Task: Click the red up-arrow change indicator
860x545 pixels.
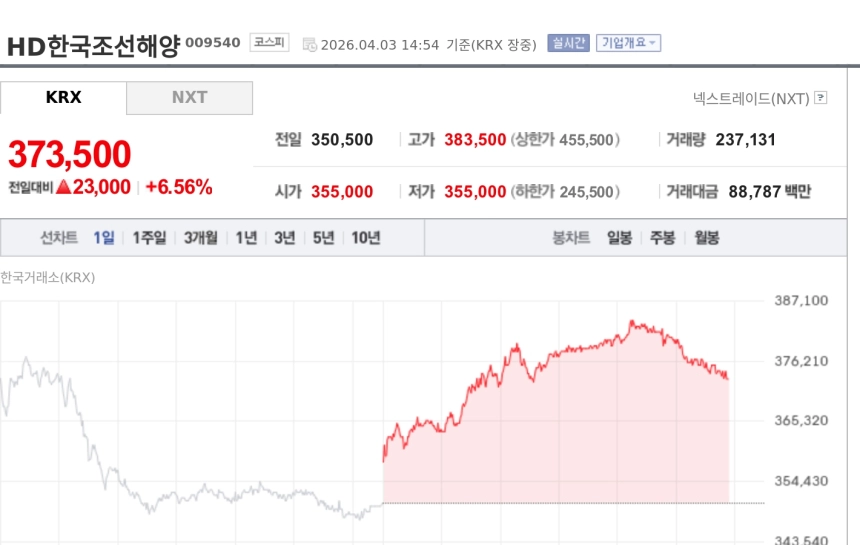Action: 63,186
